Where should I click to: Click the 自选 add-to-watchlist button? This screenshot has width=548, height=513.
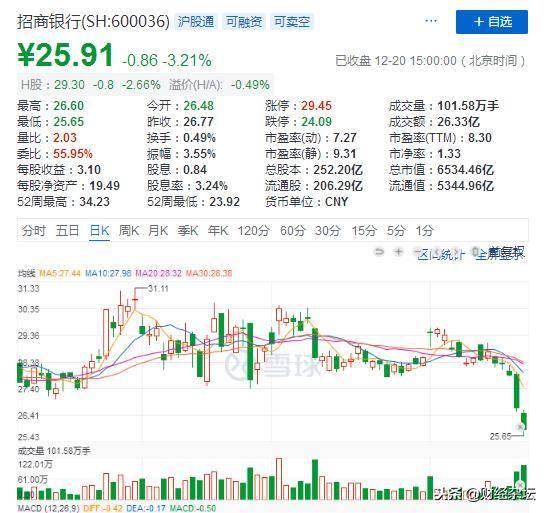[x=492, y=22]
